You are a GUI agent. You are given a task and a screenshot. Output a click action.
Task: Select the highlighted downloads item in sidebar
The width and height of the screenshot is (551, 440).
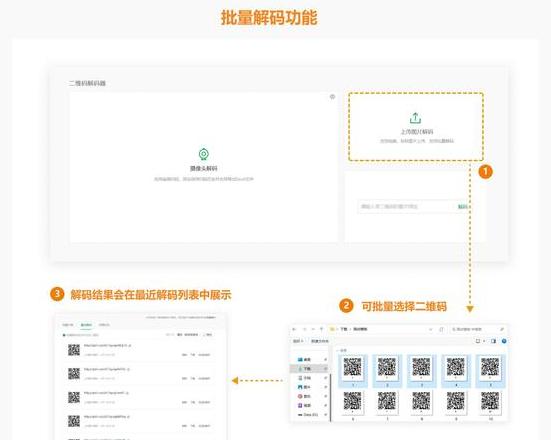tap(309, 369)
